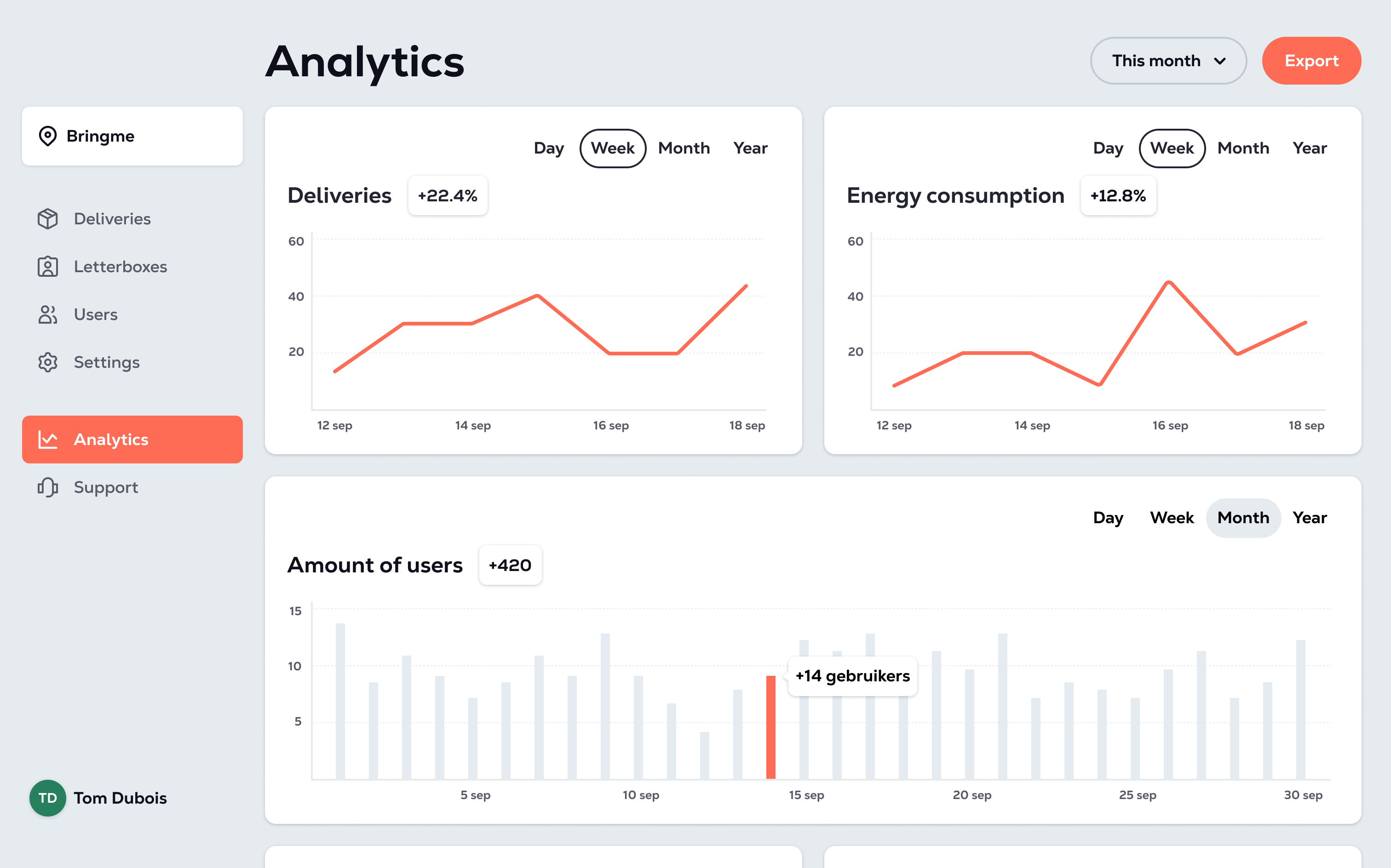Select Week on Energy consumption chart
This screenshot has height=868, width=1391.
coord(1172,148)
